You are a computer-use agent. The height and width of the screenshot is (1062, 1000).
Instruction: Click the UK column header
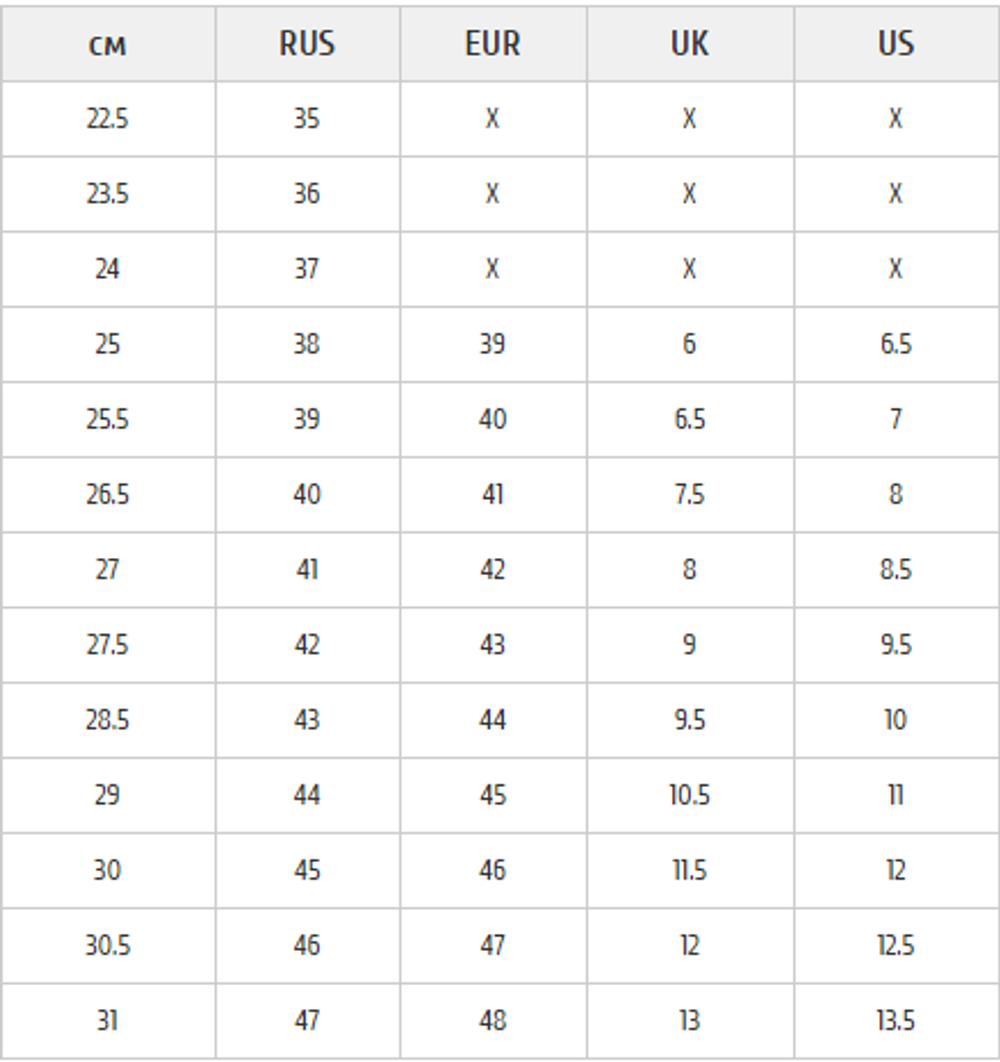689,45
